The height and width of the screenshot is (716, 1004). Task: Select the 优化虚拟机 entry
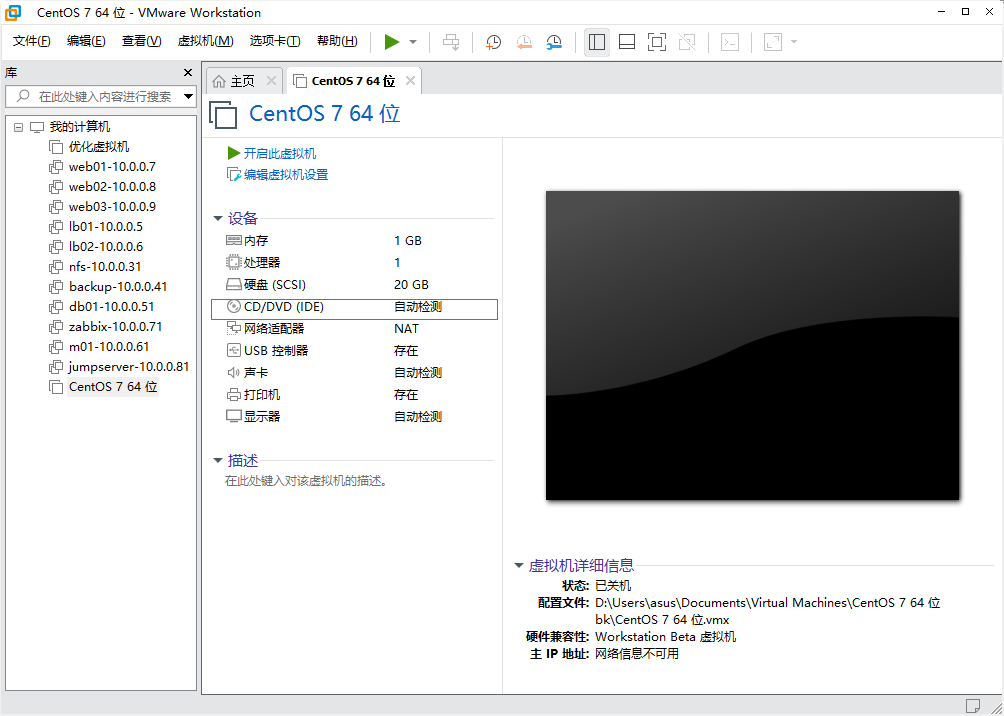click(x=99, y=147)
